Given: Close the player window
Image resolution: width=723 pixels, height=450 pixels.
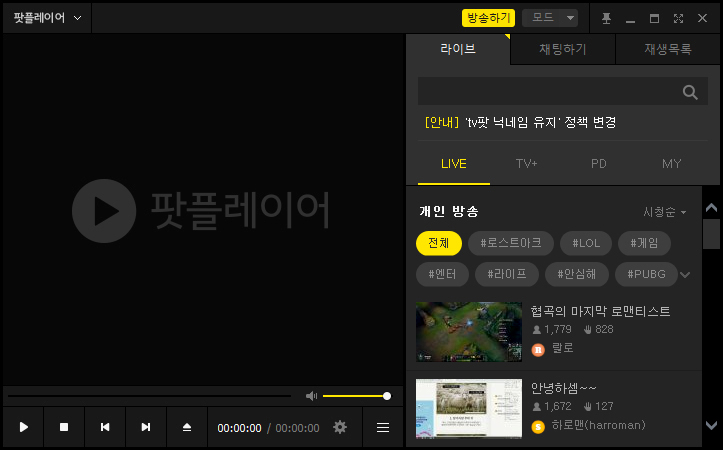Looking at the screenshot, I should pos(702,18).
